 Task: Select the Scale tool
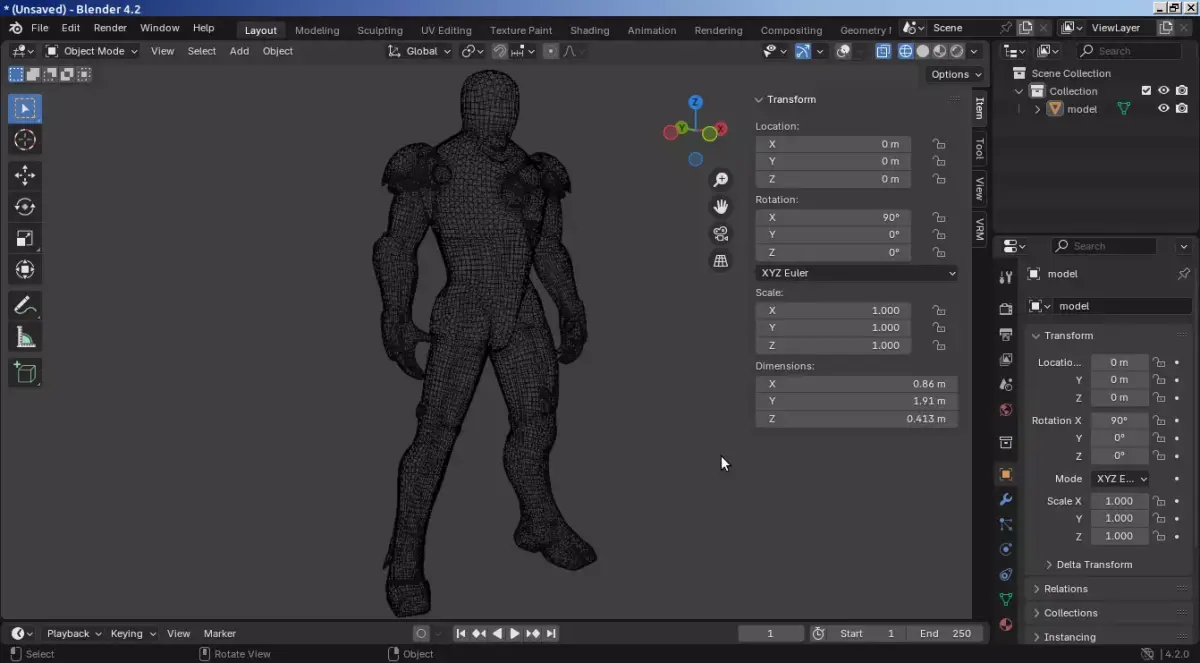coord(25,238)
